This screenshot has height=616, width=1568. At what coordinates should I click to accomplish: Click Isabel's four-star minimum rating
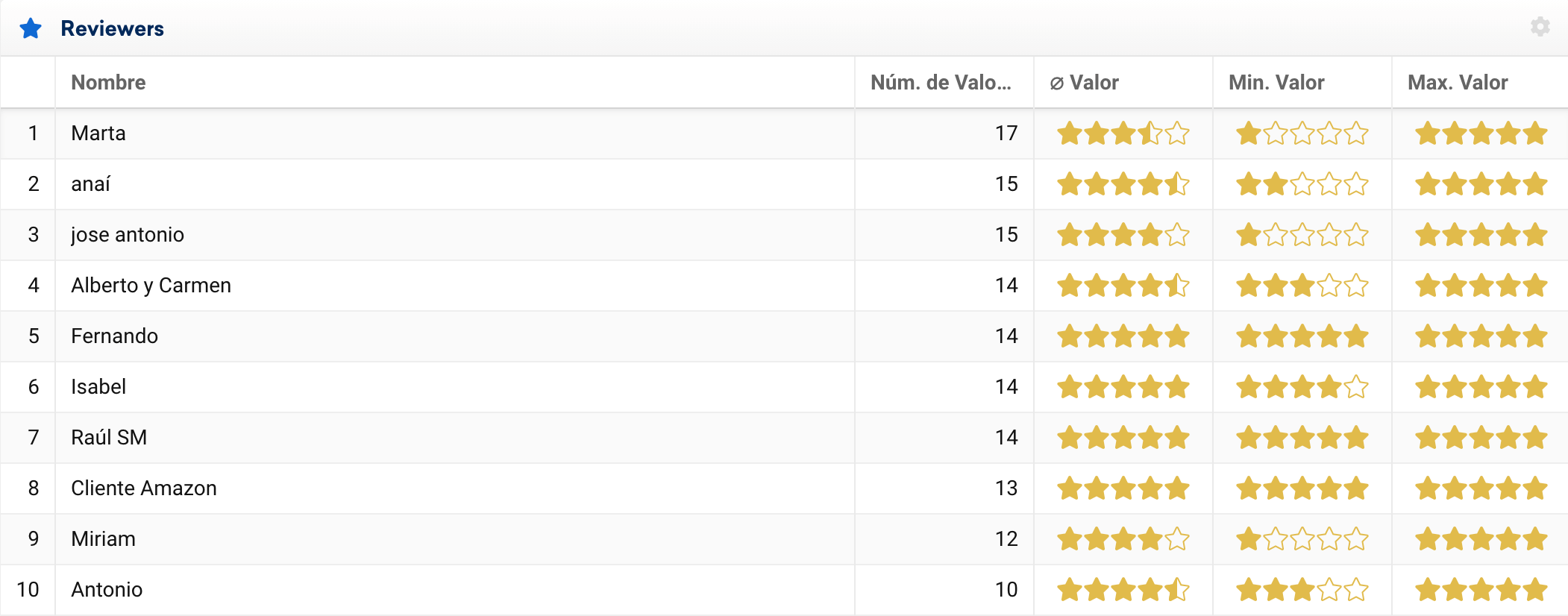click(x=1302, y=387)
